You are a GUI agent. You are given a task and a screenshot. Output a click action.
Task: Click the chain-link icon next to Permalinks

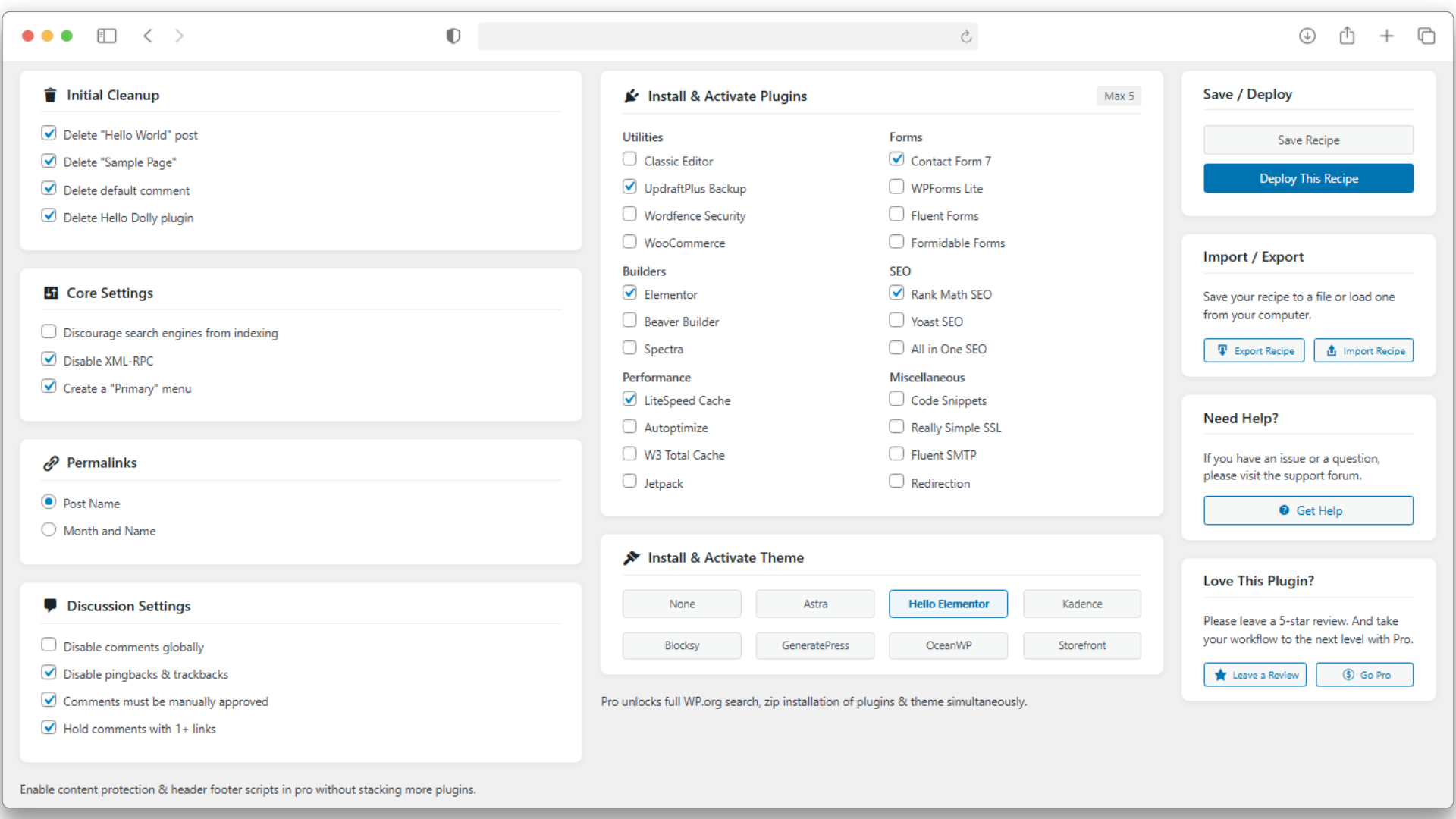50,463
